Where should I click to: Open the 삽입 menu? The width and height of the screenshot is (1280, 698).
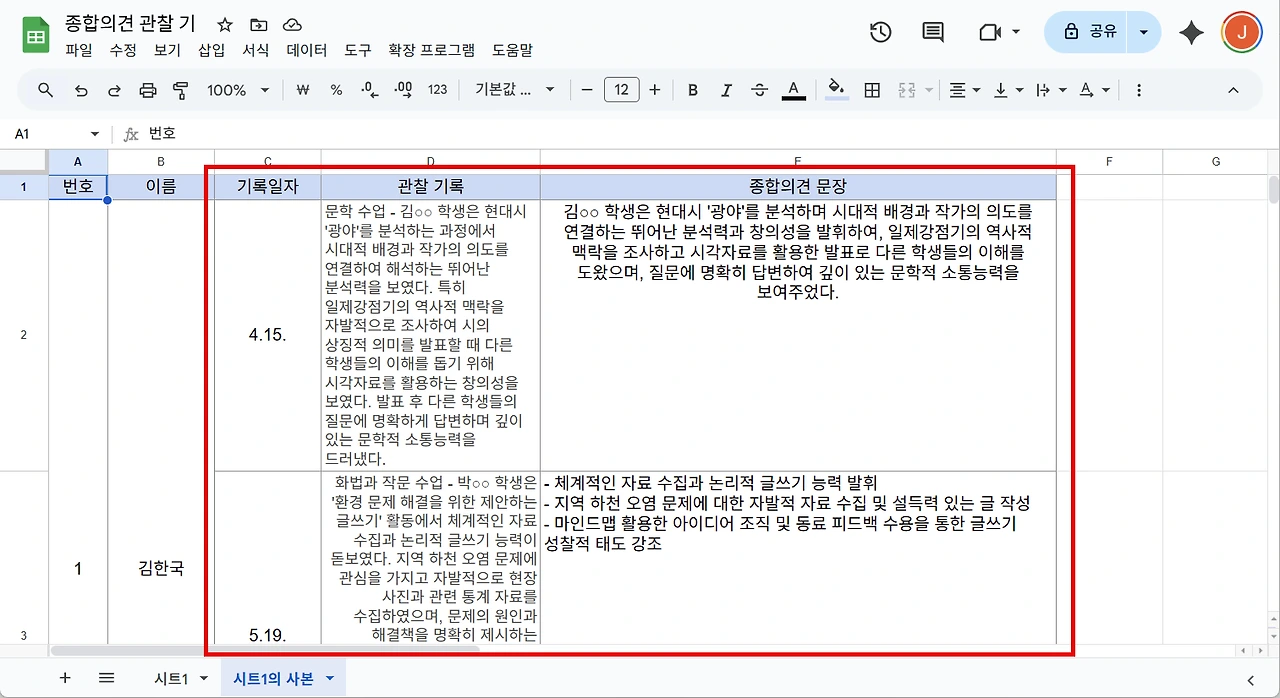tap(212, 50)
